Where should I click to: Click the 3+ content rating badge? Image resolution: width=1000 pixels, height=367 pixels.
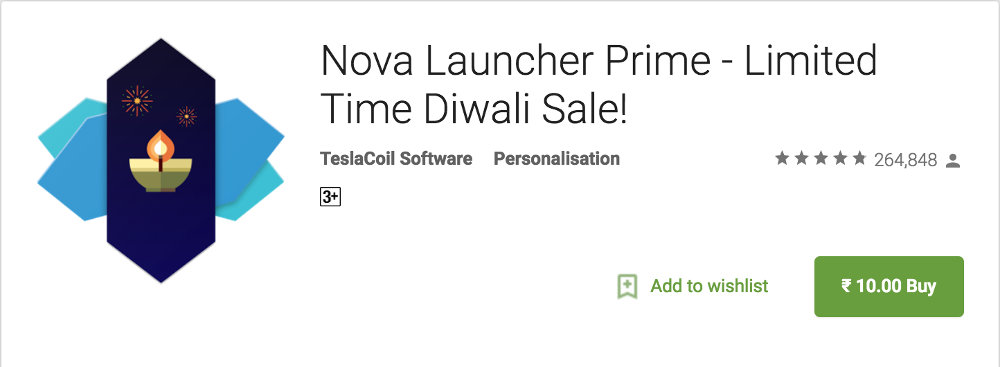[330, 197]
